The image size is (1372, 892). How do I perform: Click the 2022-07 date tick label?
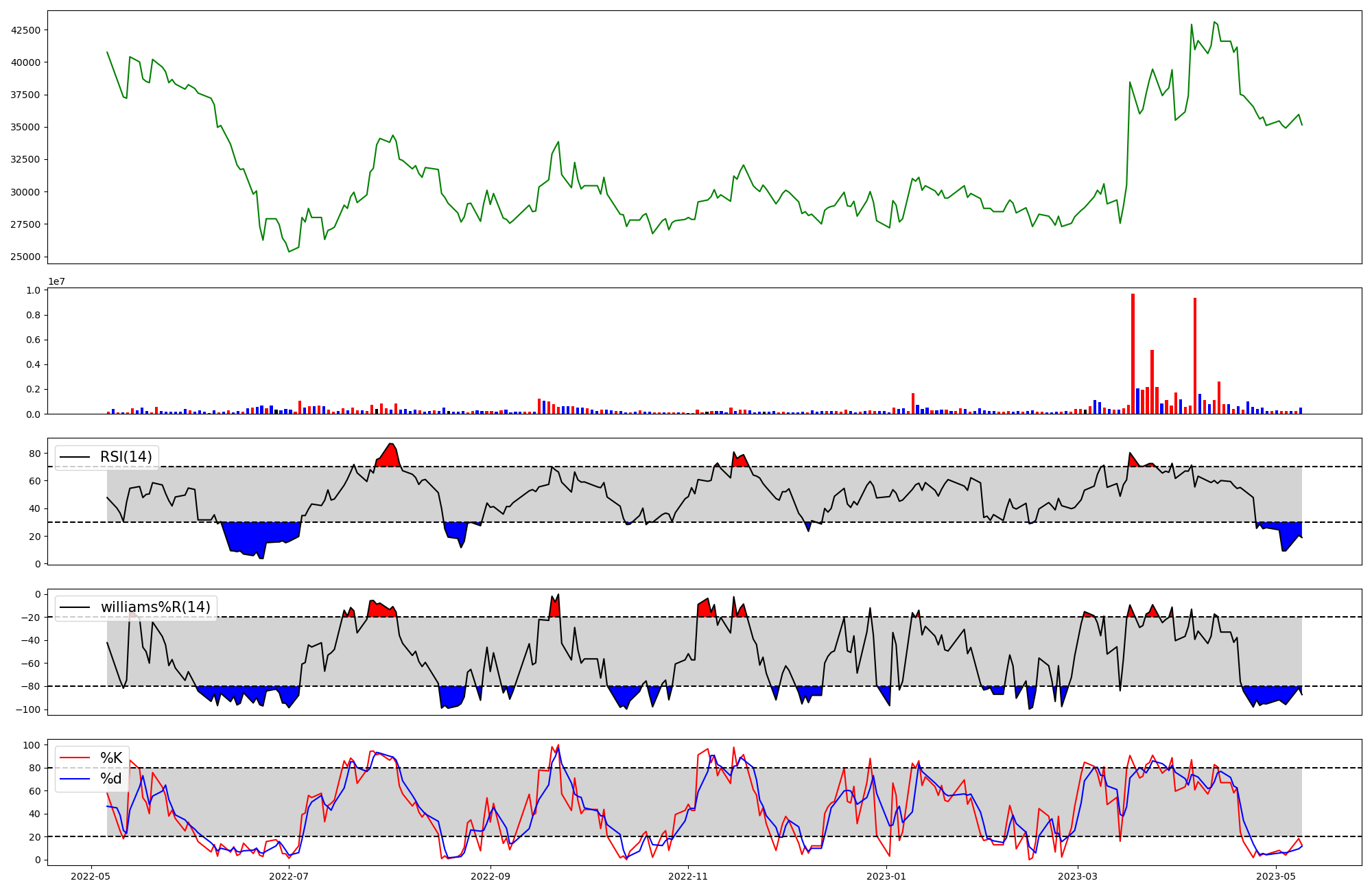289,876
